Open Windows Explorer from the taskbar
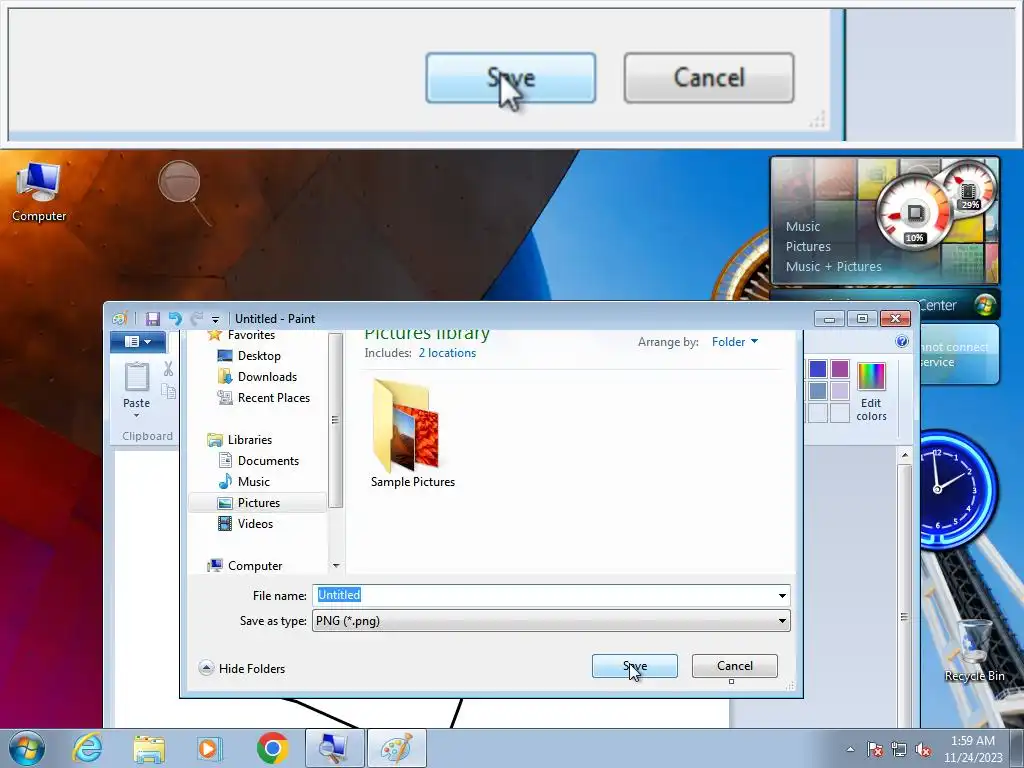The width and height of the screenshot is (1024, 768). pyautogui.click(x=149, y=748)
